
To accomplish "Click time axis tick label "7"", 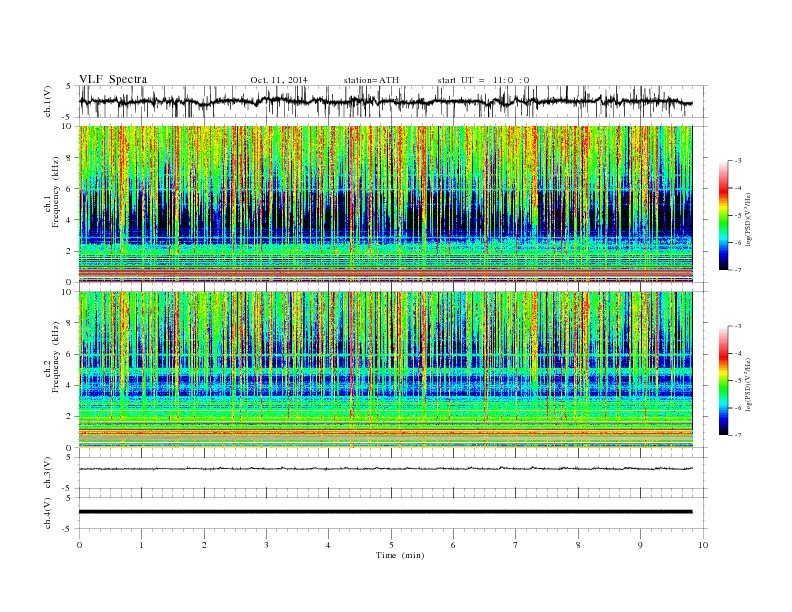I will [516, 545].
